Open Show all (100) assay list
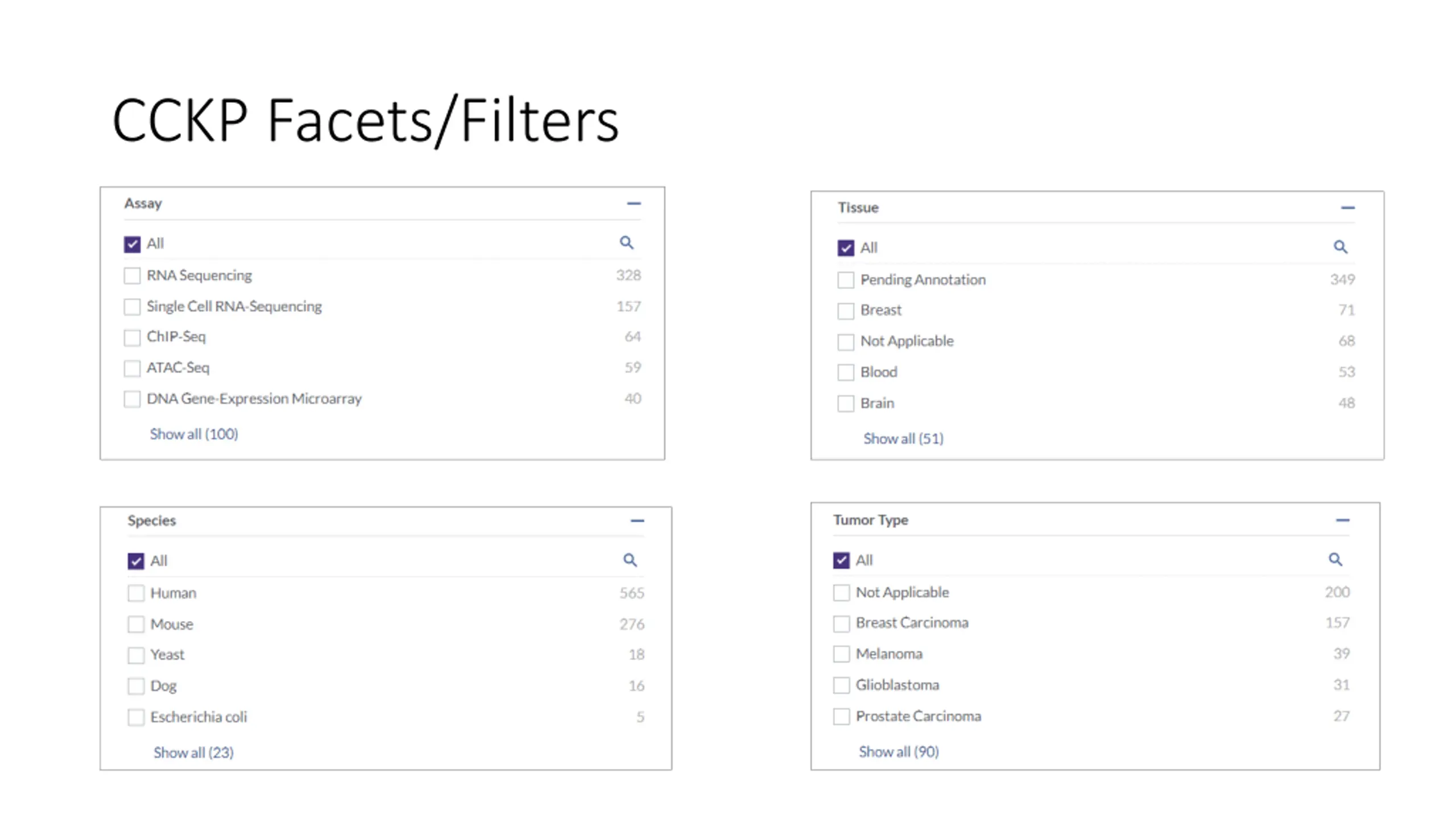Image resolution: width=1456 pixels, height=819 pixels. 194,434
